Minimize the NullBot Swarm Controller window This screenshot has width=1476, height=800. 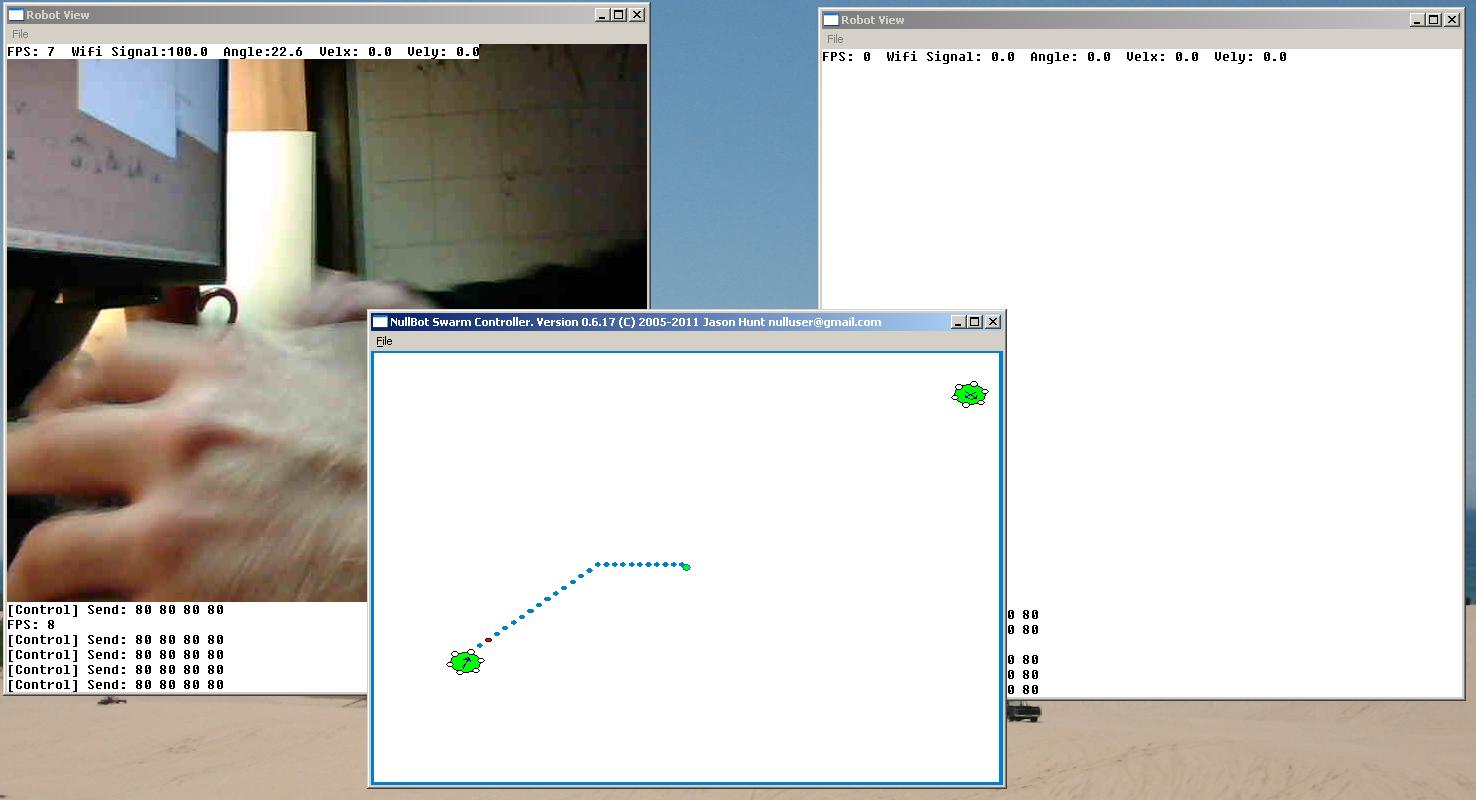coord(958,322)
